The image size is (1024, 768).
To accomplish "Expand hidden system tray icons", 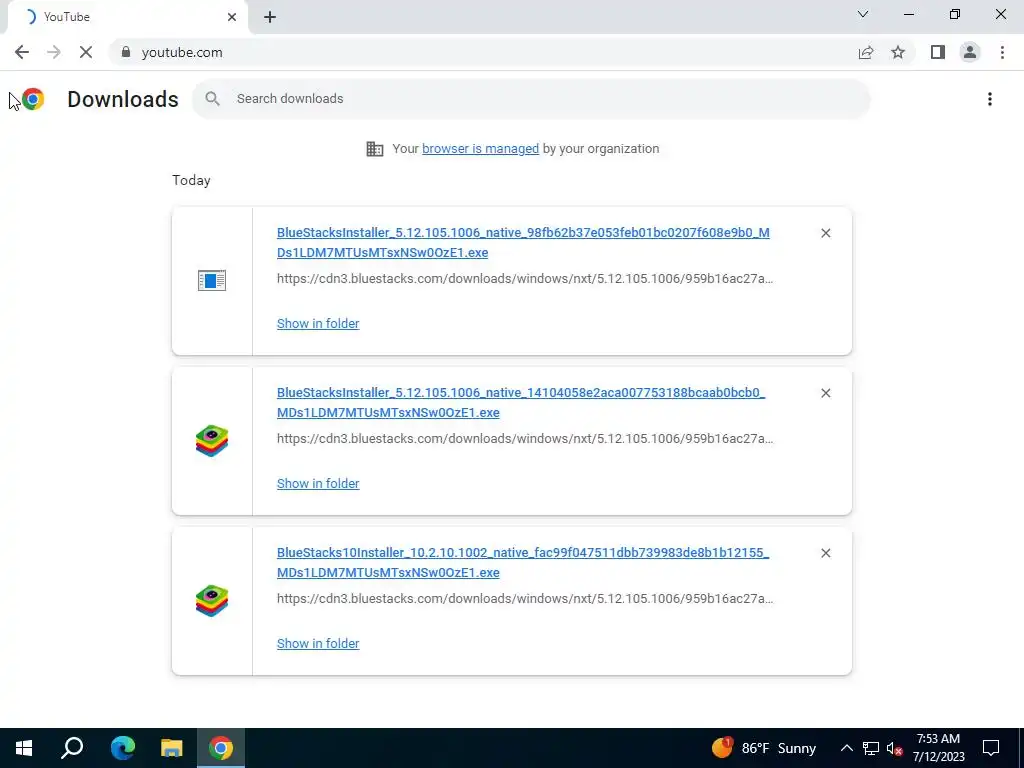I will tap(846, 748).
